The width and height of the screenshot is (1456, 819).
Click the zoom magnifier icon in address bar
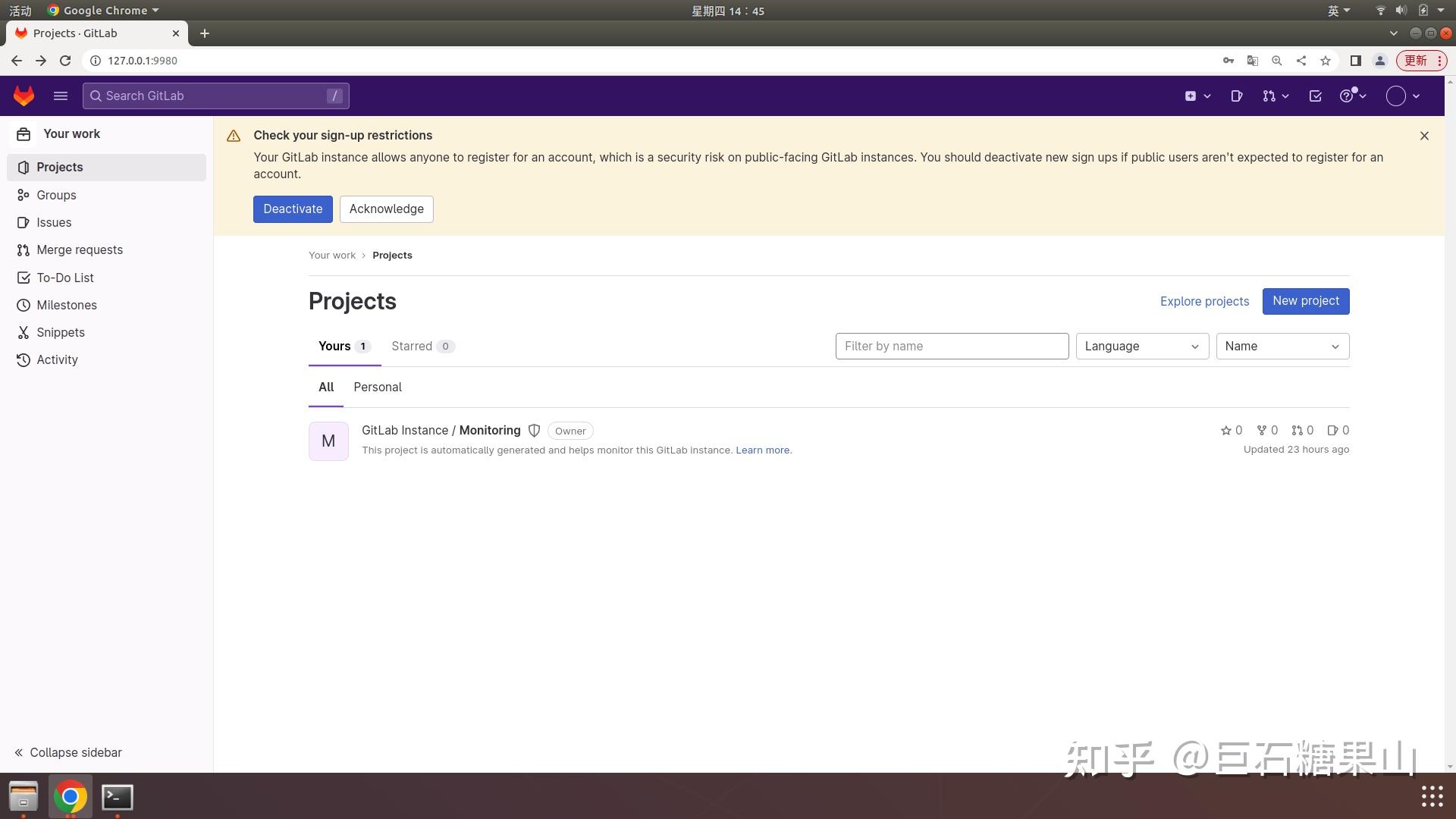(1277, 61)
